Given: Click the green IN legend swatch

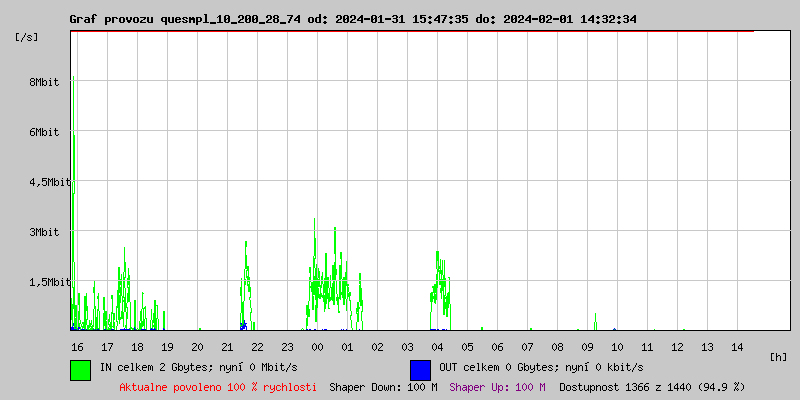Looking at the screenshot, I should [80, 369].
